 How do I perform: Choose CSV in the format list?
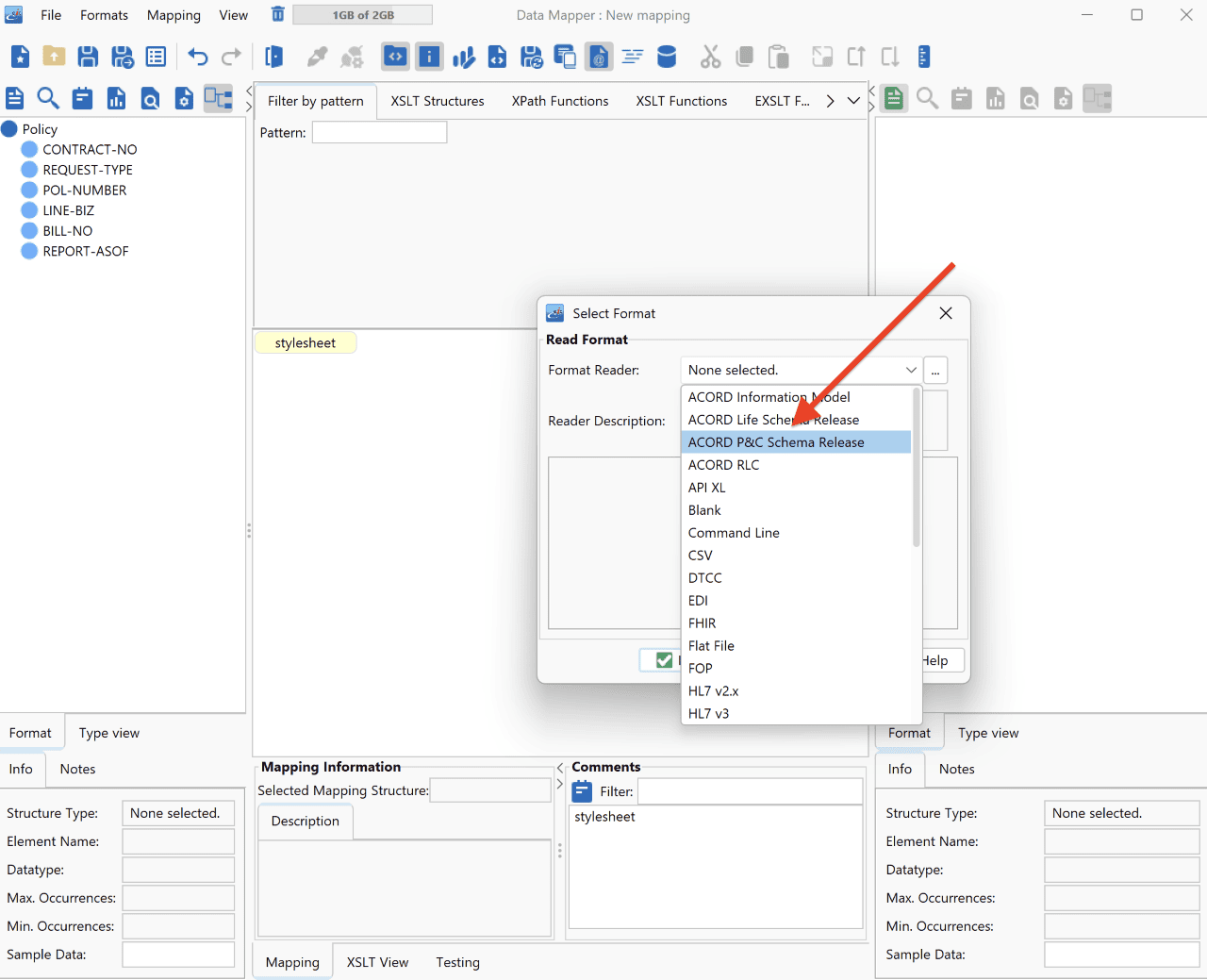point(796,556)
